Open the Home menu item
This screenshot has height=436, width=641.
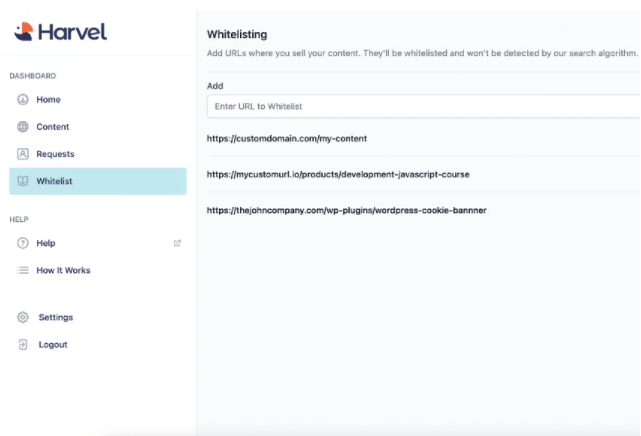click(48, 100)
